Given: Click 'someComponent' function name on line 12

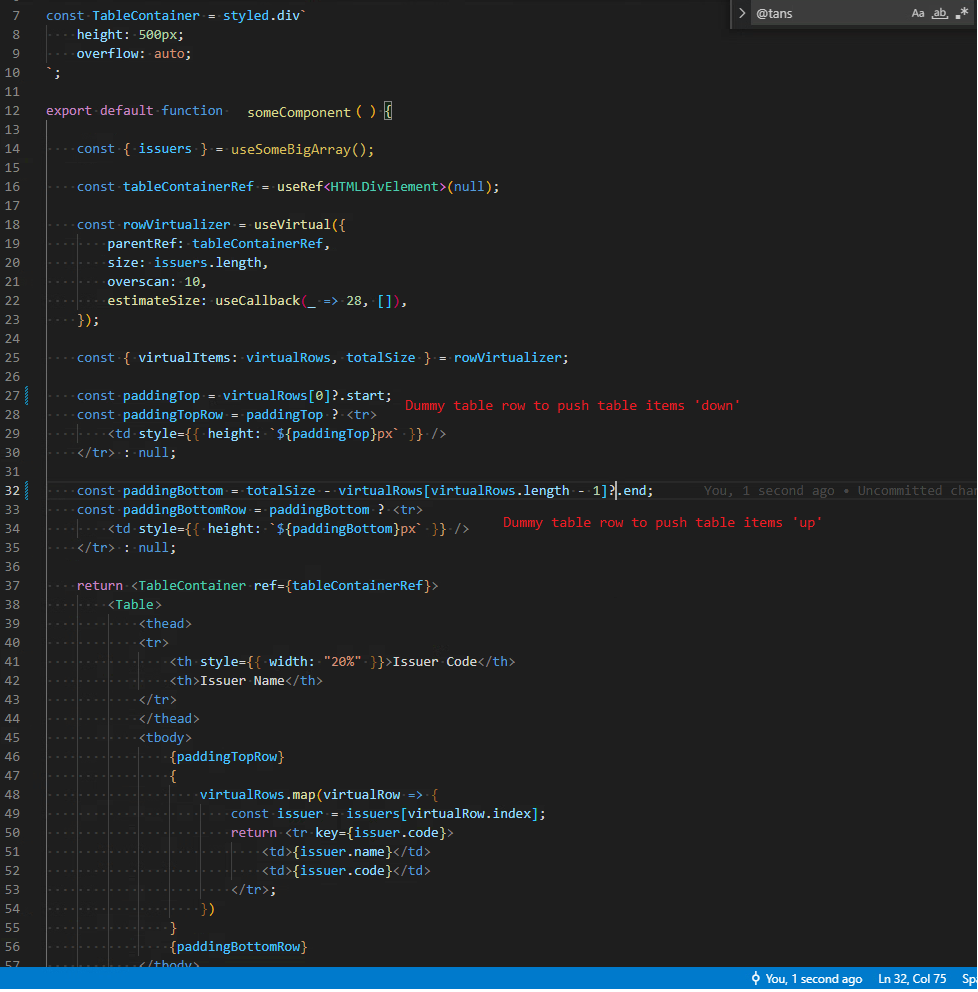Looking at the screenshot, I should coord(299,112).
